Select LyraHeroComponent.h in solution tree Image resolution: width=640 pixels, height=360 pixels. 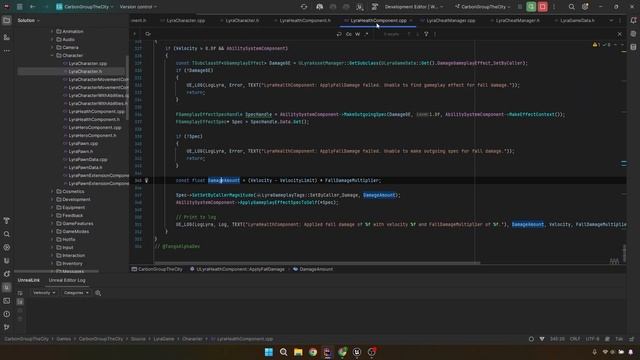[92, 136]
